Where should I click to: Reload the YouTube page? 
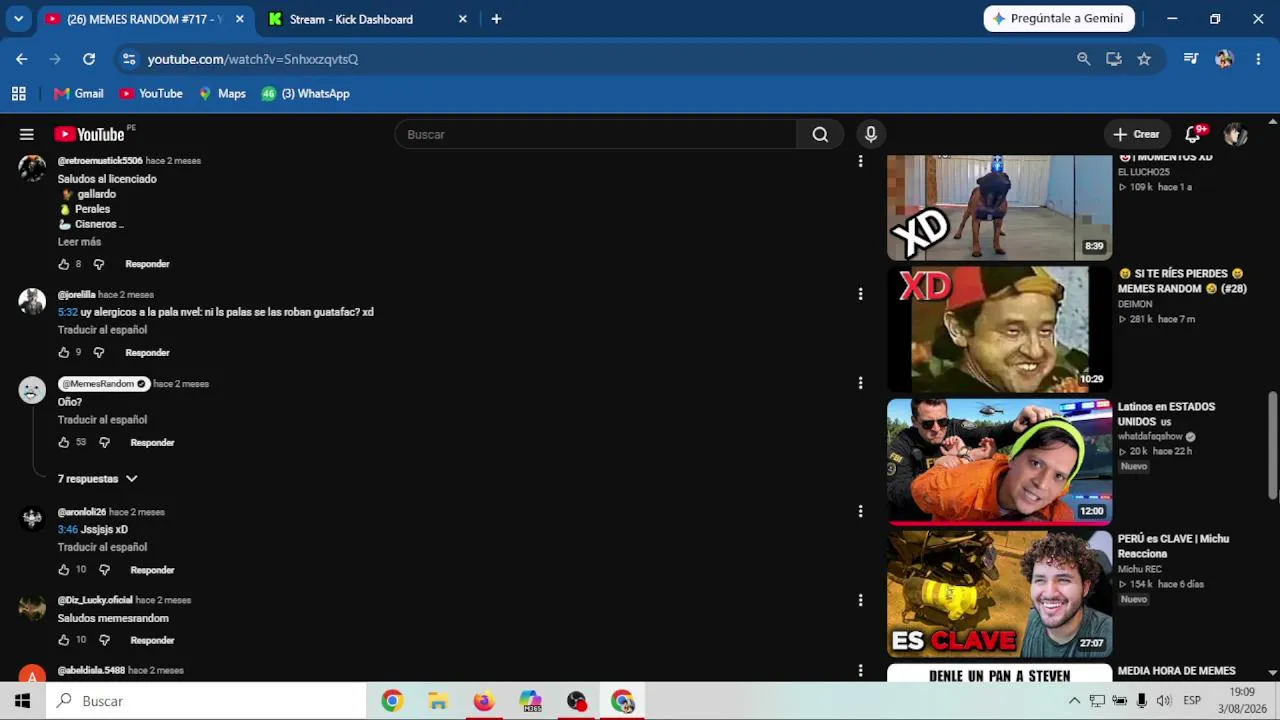[89, 59]
